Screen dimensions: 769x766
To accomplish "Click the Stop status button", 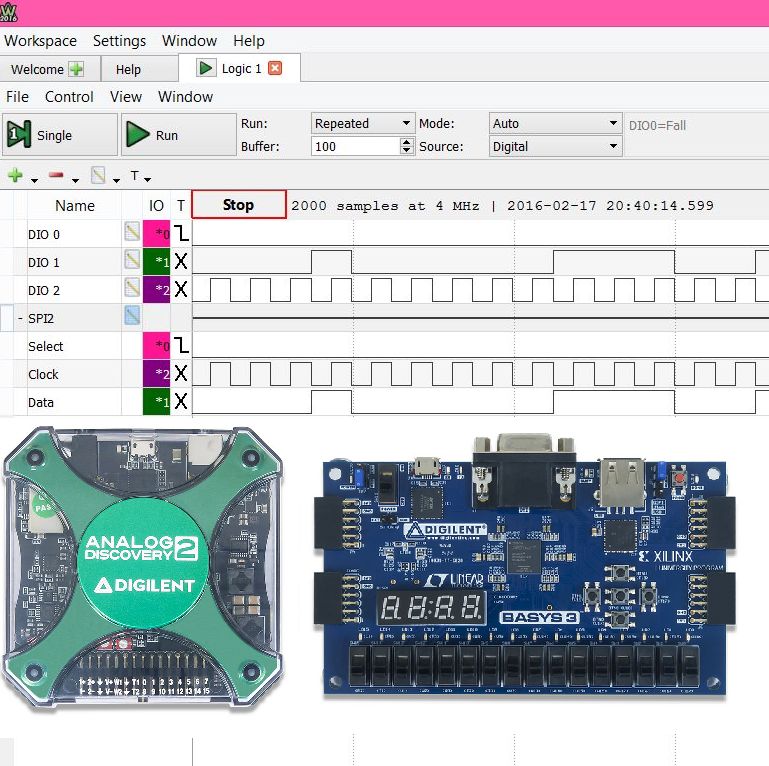I will (239, 204).
